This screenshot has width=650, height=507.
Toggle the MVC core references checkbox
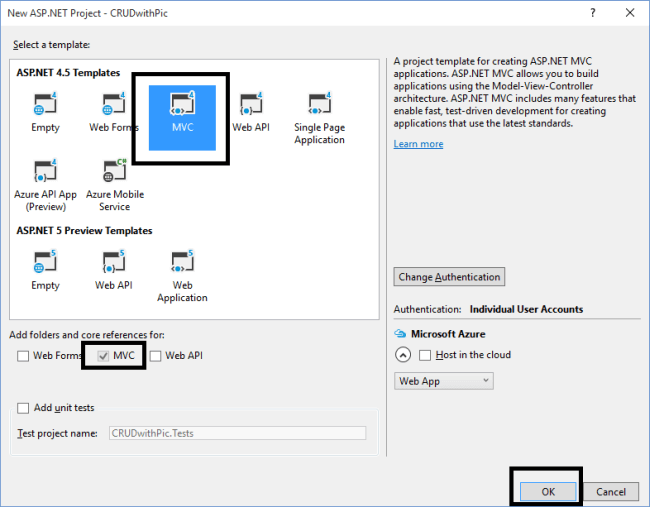coord(103,356)
